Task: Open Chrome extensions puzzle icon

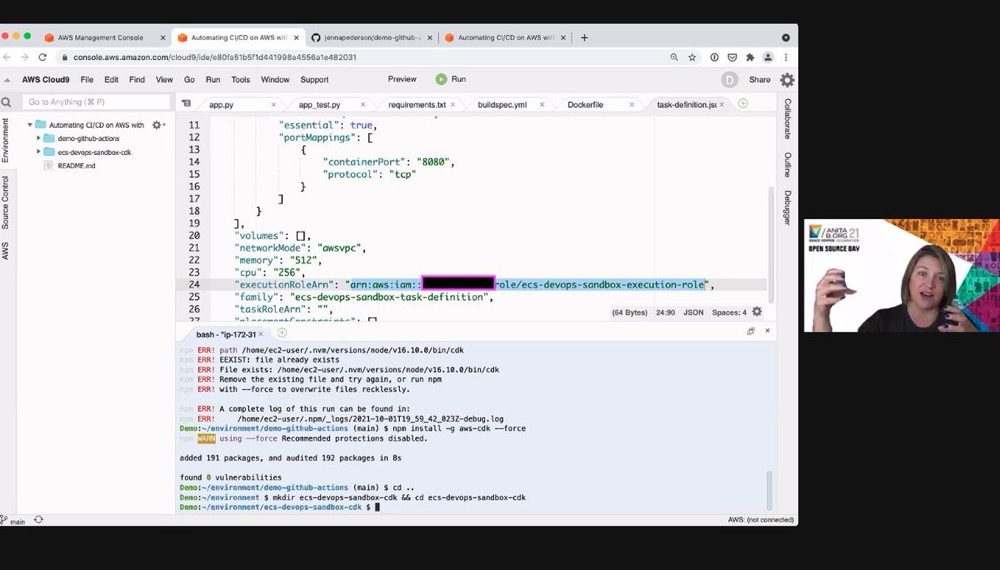Action: click(x=750, y=57)
